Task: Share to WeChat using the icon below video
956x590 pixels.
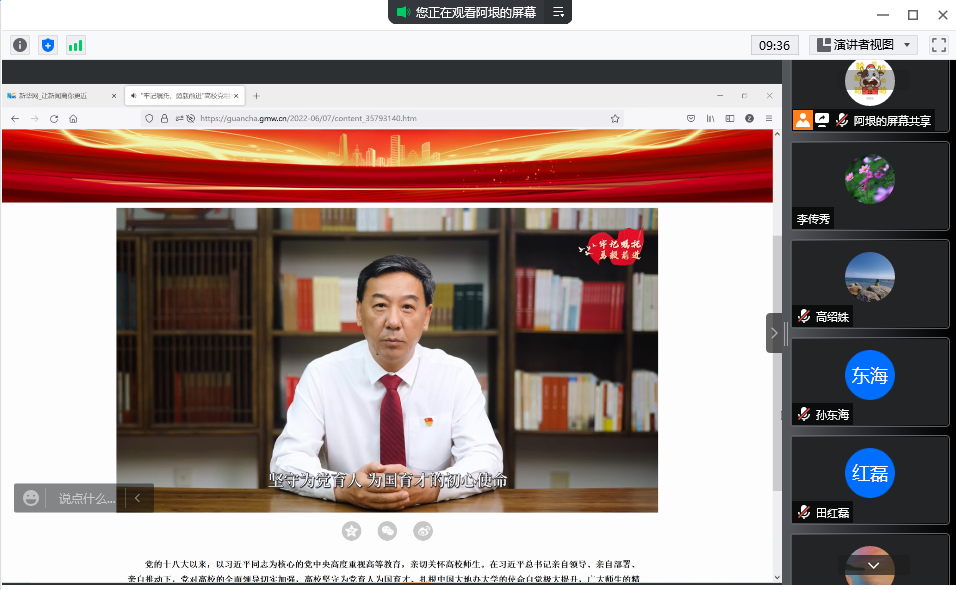Action: click(387, 531)
